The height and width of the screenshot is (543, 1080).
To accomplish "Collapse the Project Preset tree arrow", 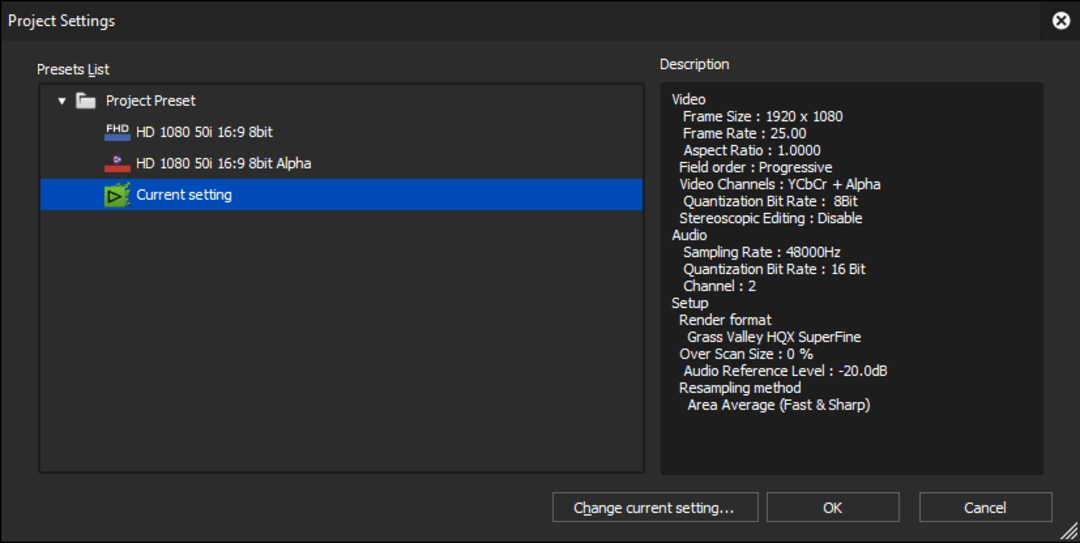I will pyautogui.click(x=62, y=101).
